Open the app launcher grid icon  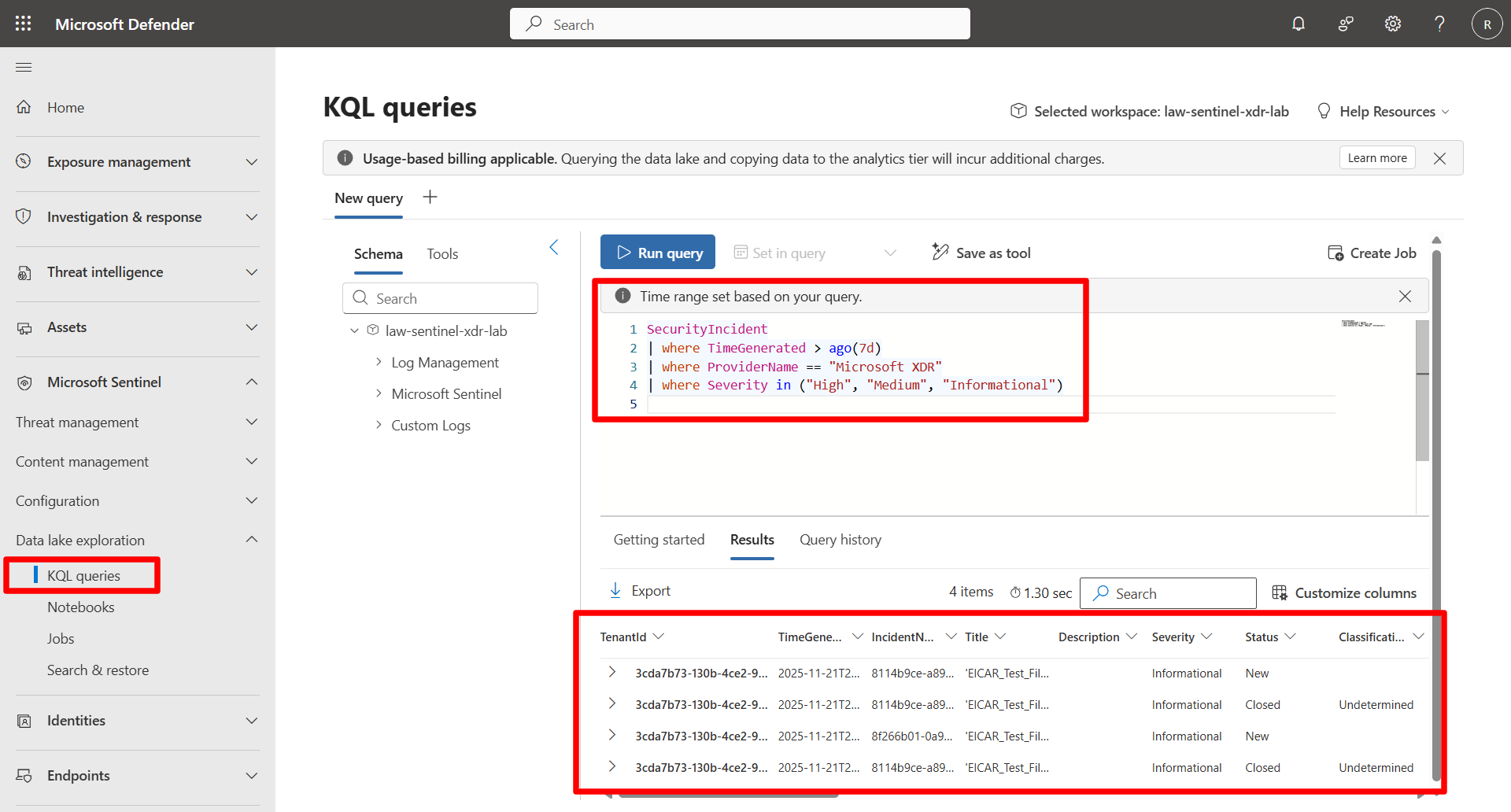coord(24,24)
